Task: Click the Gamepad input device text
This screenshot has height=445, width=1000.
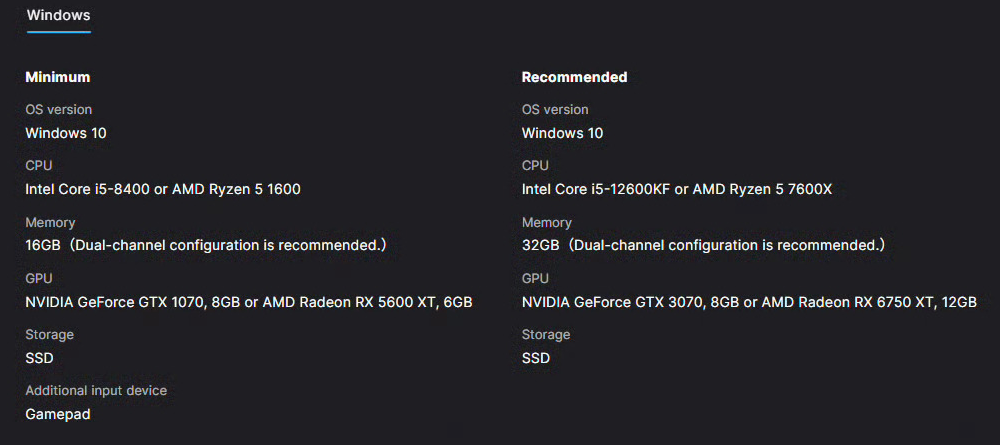Action: [58, 414]
